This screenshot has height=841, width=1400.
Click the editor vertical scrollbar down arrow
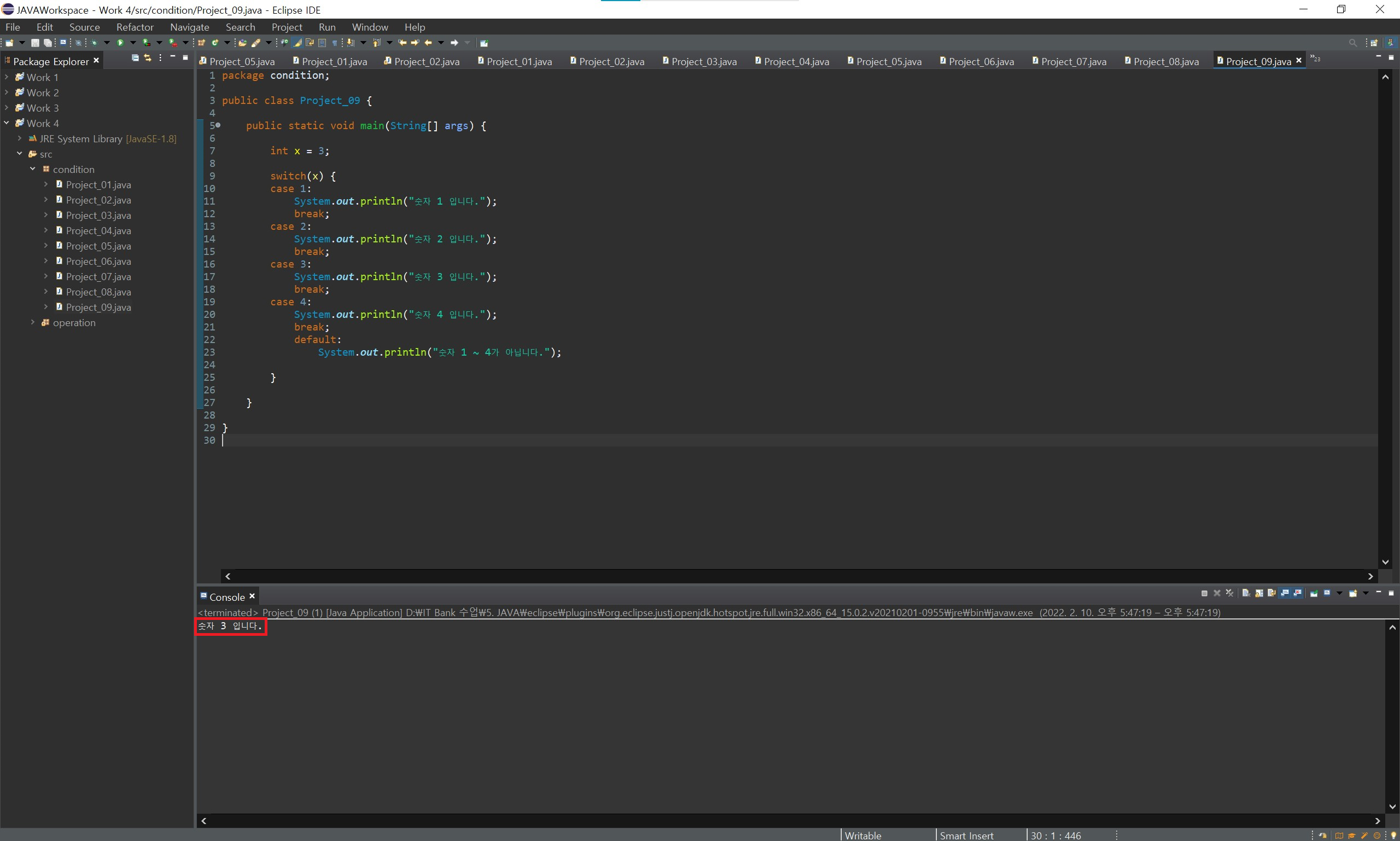pyautogui.click(x=1385, y=562)
